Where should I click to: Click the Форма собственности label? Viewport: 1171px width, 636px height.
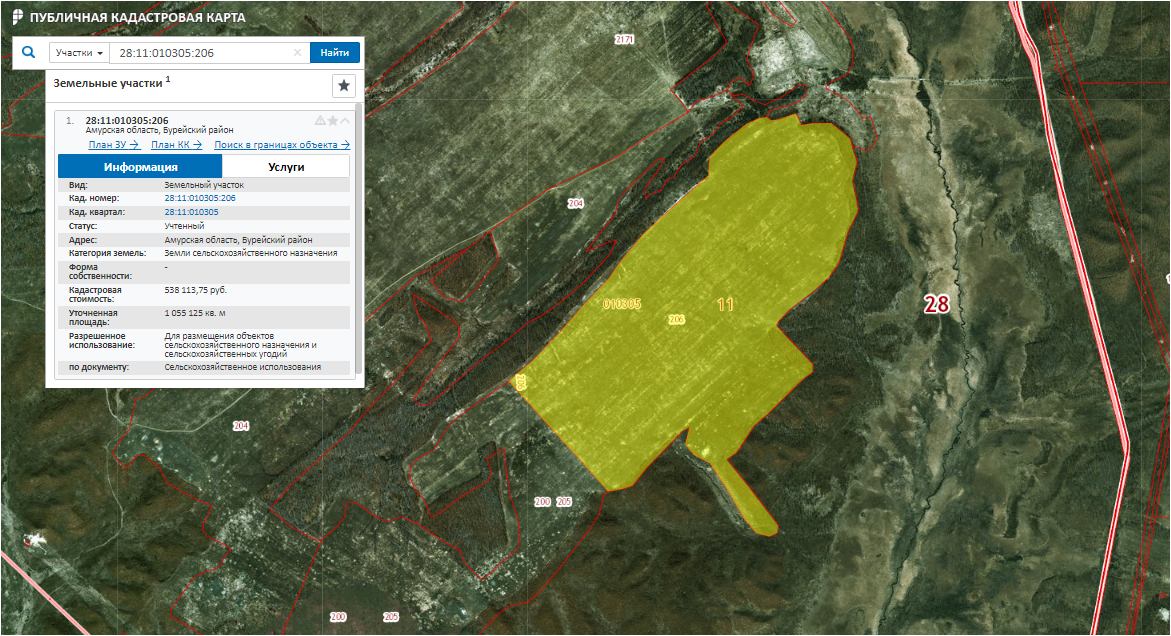[100, 271]
